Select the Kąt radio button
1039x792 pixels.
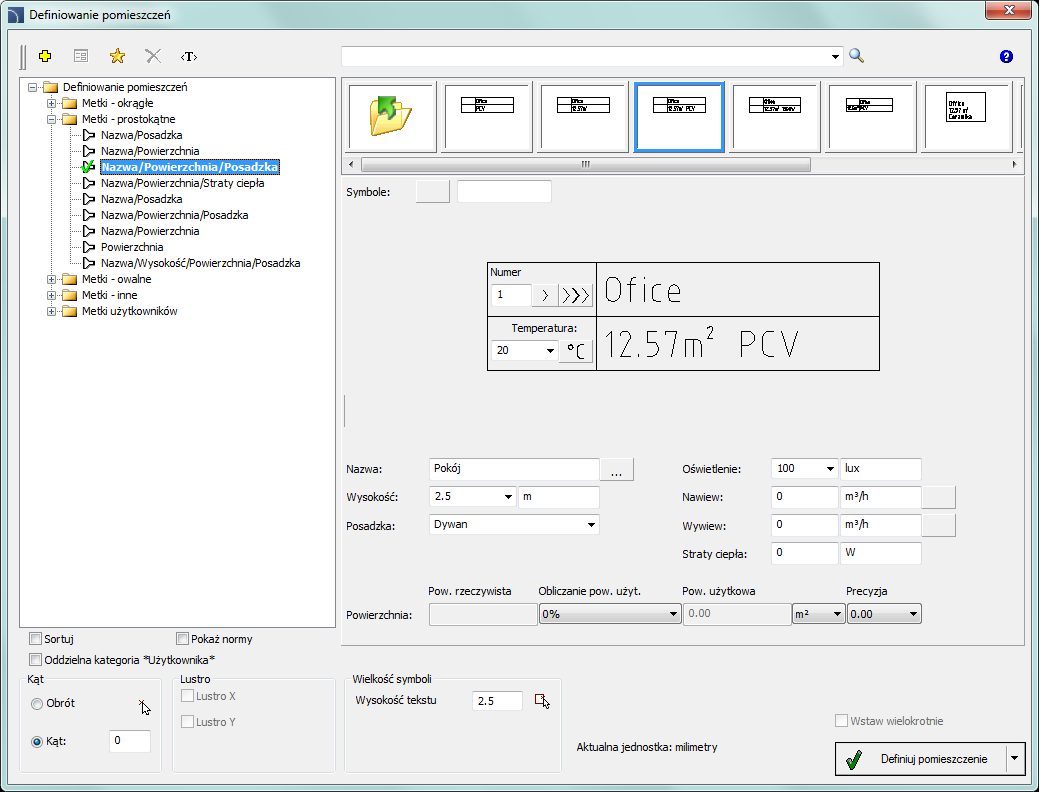[37, 742]
